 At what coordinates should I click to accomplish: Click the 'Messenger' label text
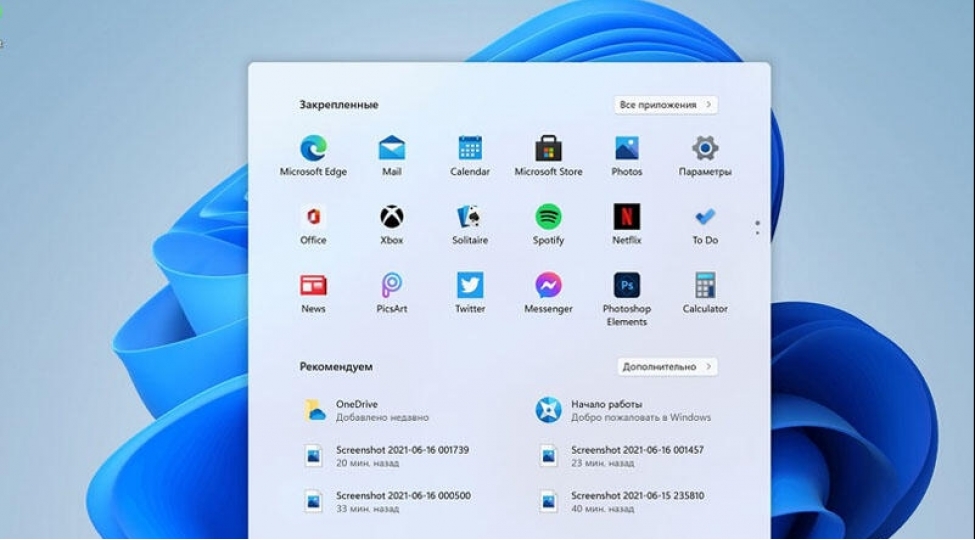[x=548, y=309]
